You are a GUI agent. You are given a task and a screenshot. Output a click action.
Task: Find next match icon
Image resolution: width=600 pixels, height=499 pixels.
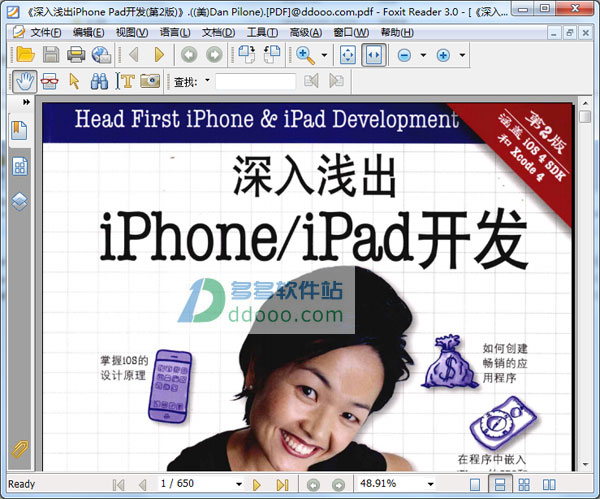[336, 81]
